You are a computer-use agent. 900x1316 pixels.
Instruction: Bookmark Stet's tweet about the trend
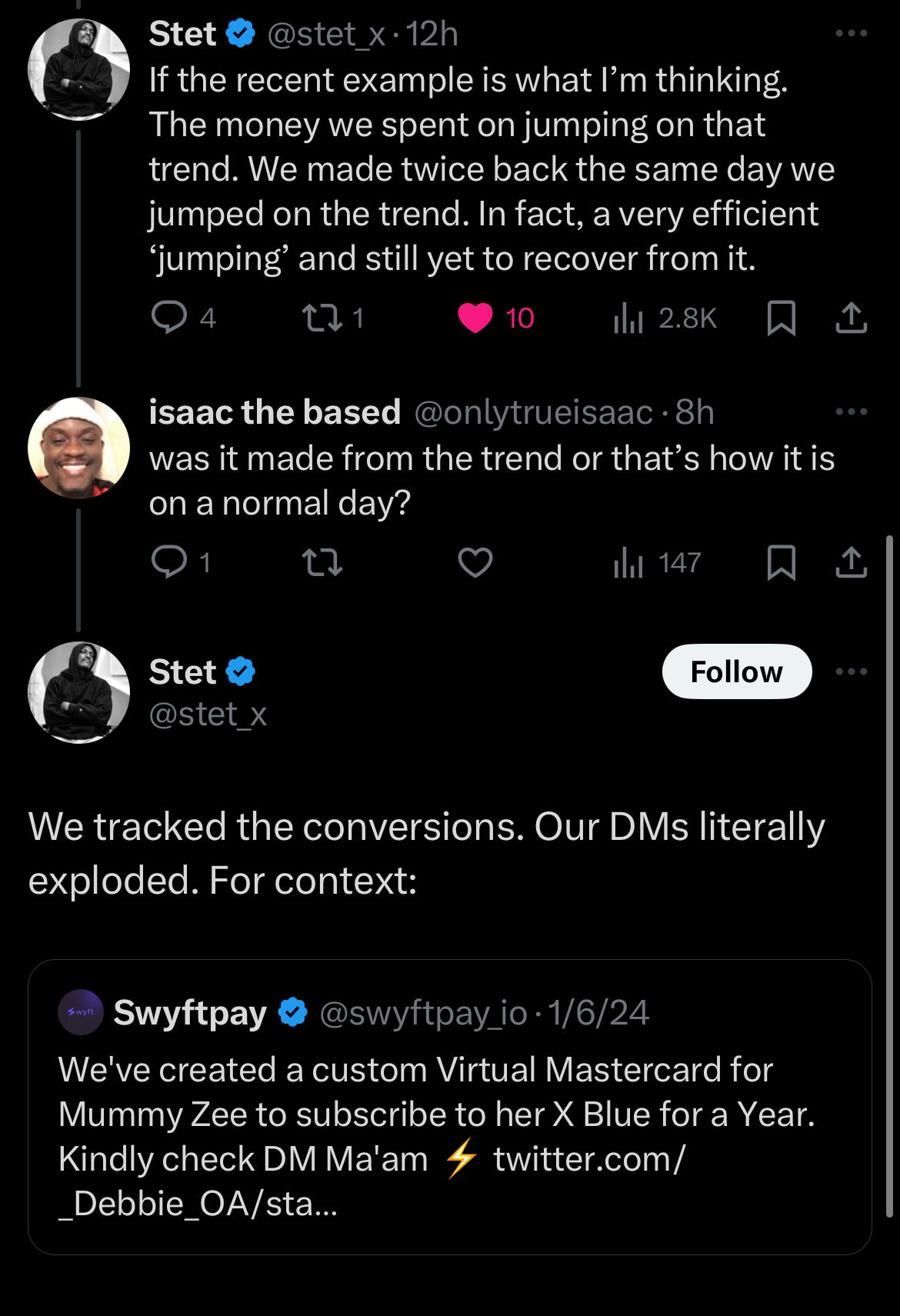click(782, 318)
